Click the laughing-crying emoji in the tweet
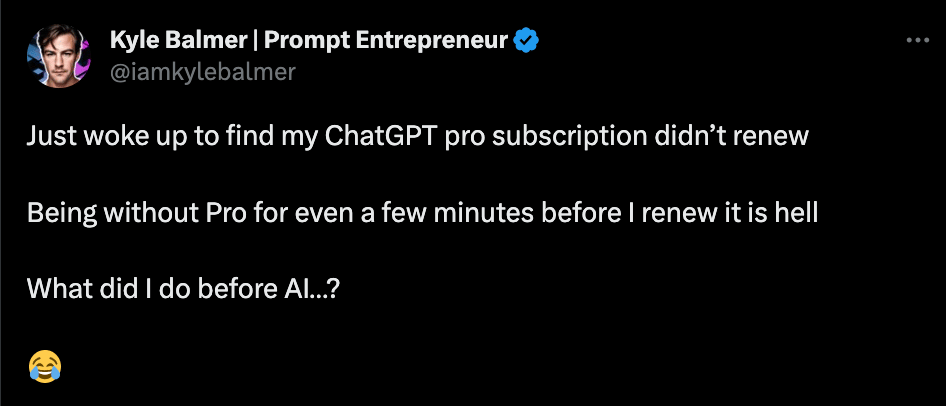The width and height of the screenshot is (946, 406). pyautogui.click(x=44, y=365)
